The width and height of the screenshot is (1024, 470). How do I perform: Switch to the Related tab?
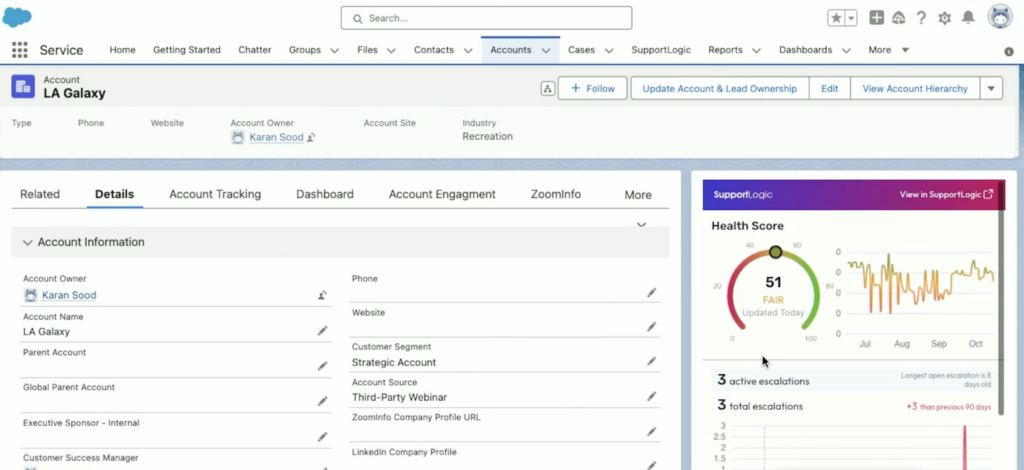(40, 195)
